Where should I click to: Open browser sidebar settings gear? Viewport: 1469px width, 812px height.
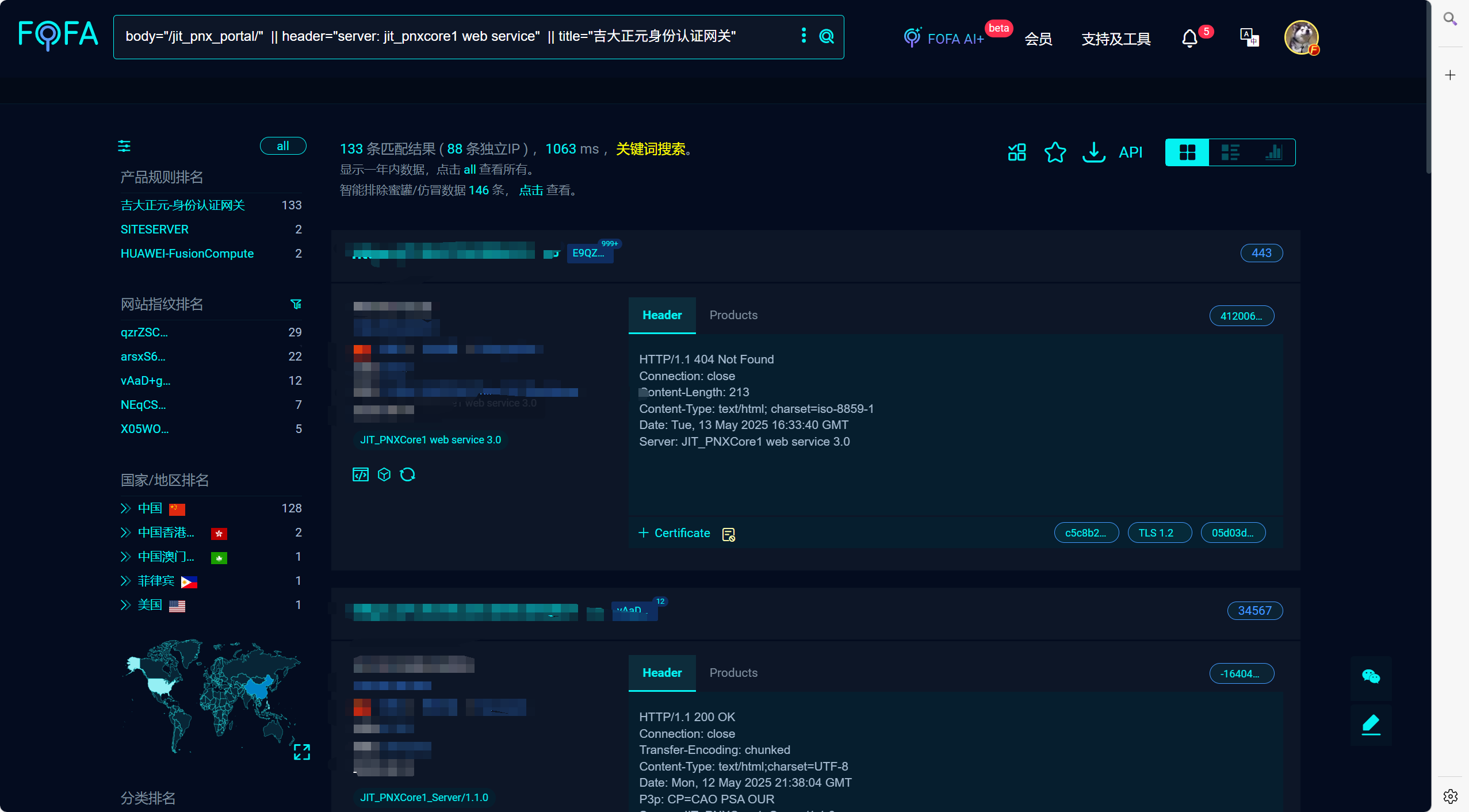[x=1451, y=796]
